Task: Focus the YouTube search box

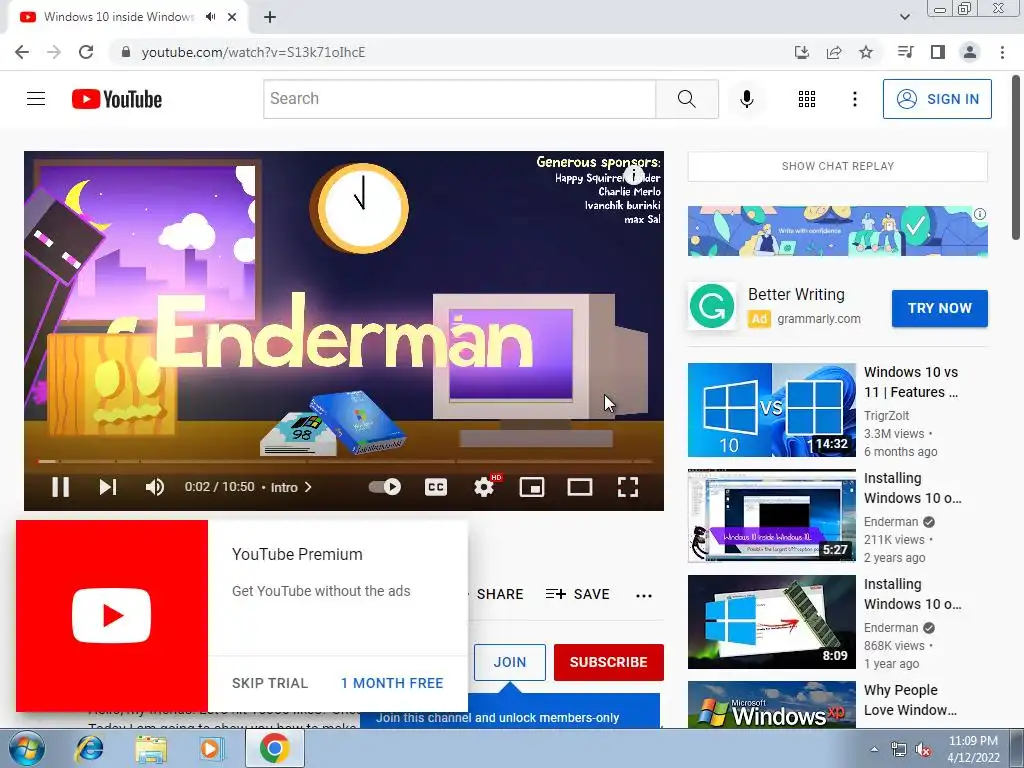Action: coord(460,99)
